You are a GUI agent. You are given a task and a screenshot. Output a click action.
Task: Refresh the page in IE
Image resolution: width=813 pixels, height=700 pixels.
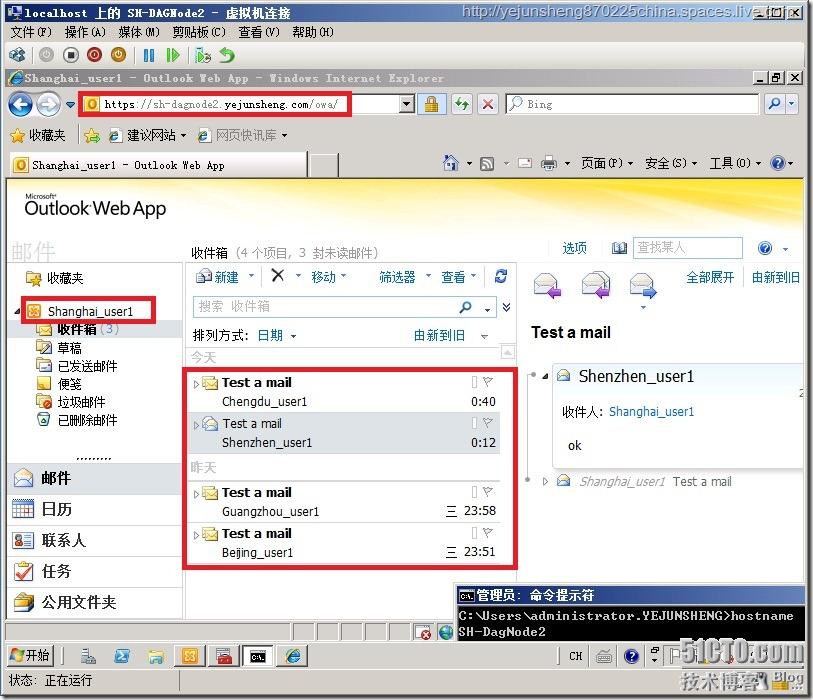pos(461,104)
